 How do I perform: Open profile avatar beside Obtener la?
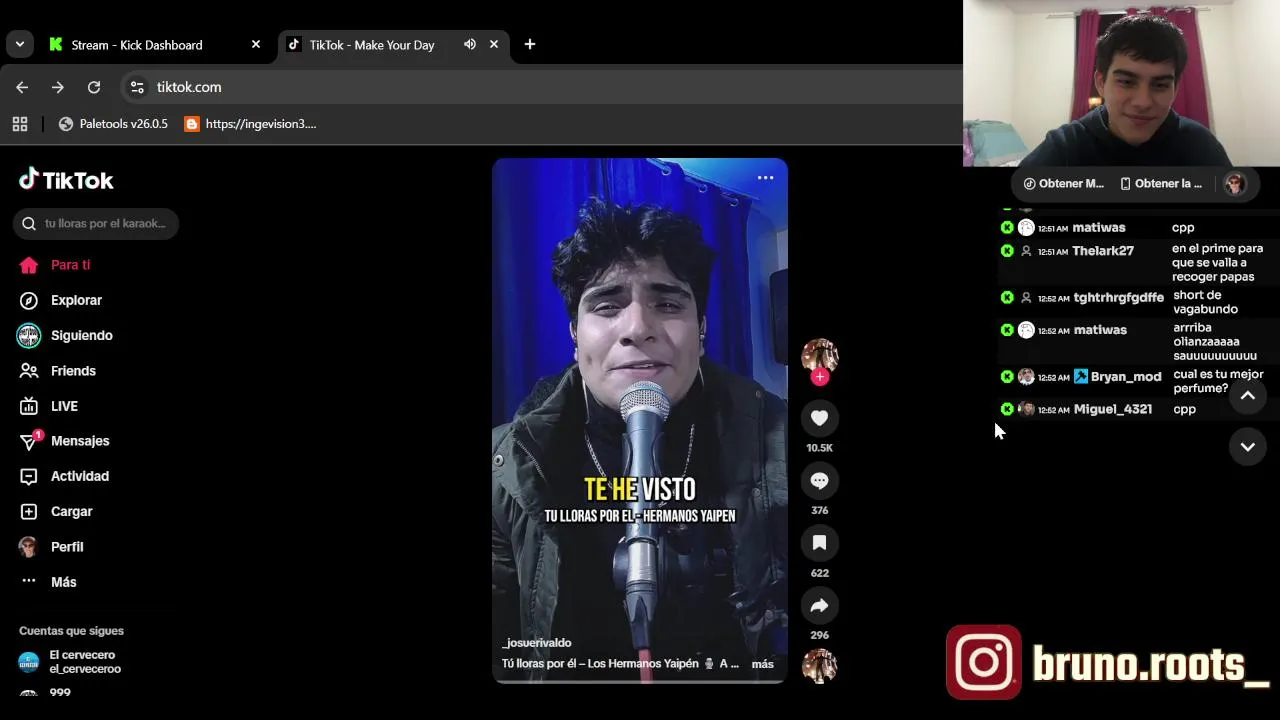(x=1235, y=184)
